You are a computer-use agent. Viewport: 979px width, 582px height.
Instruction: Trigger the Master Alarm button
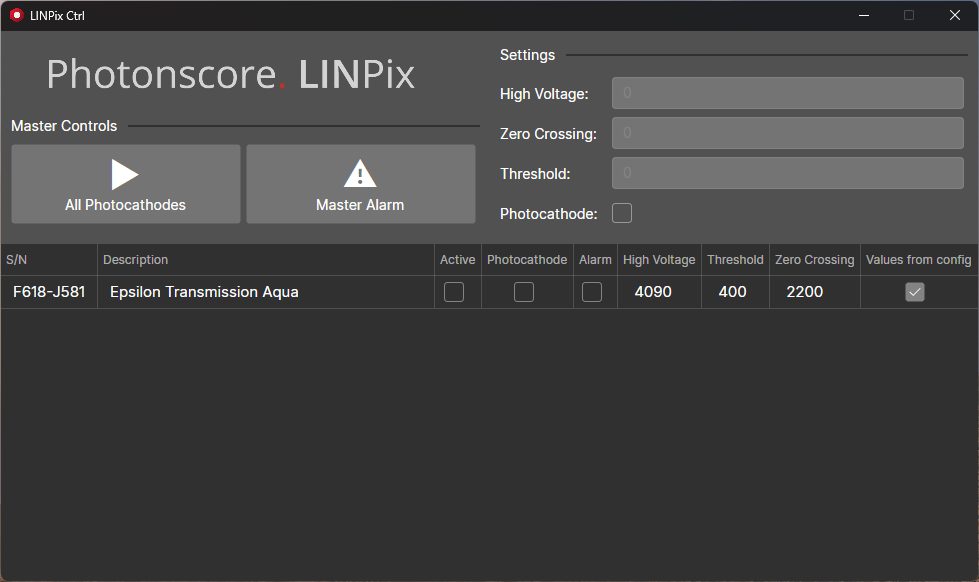coord(361,184)
